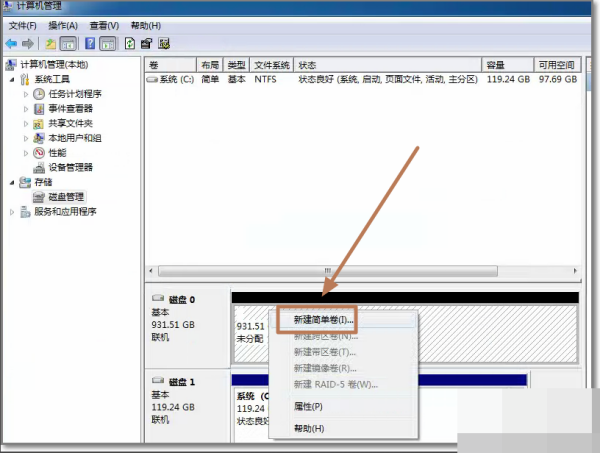Click the Properties toolbar icon
This screenshot has height=453, width=600.
(x=147, y=44)
